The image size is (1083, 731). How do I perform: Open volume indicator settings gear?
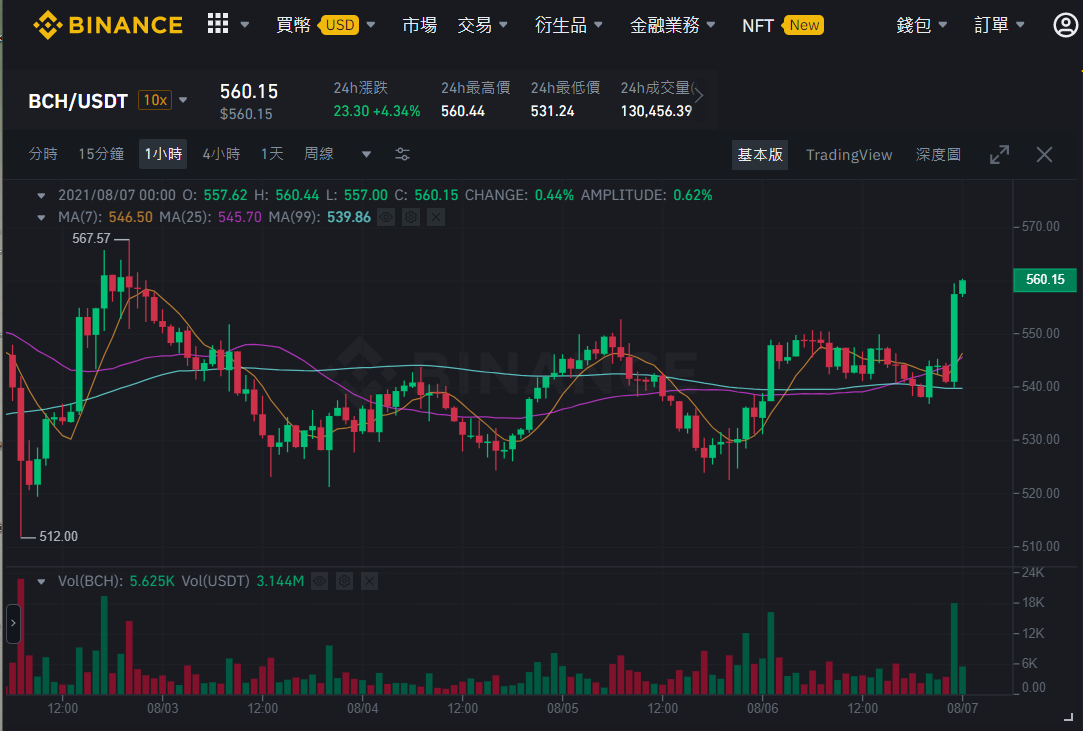344,582
